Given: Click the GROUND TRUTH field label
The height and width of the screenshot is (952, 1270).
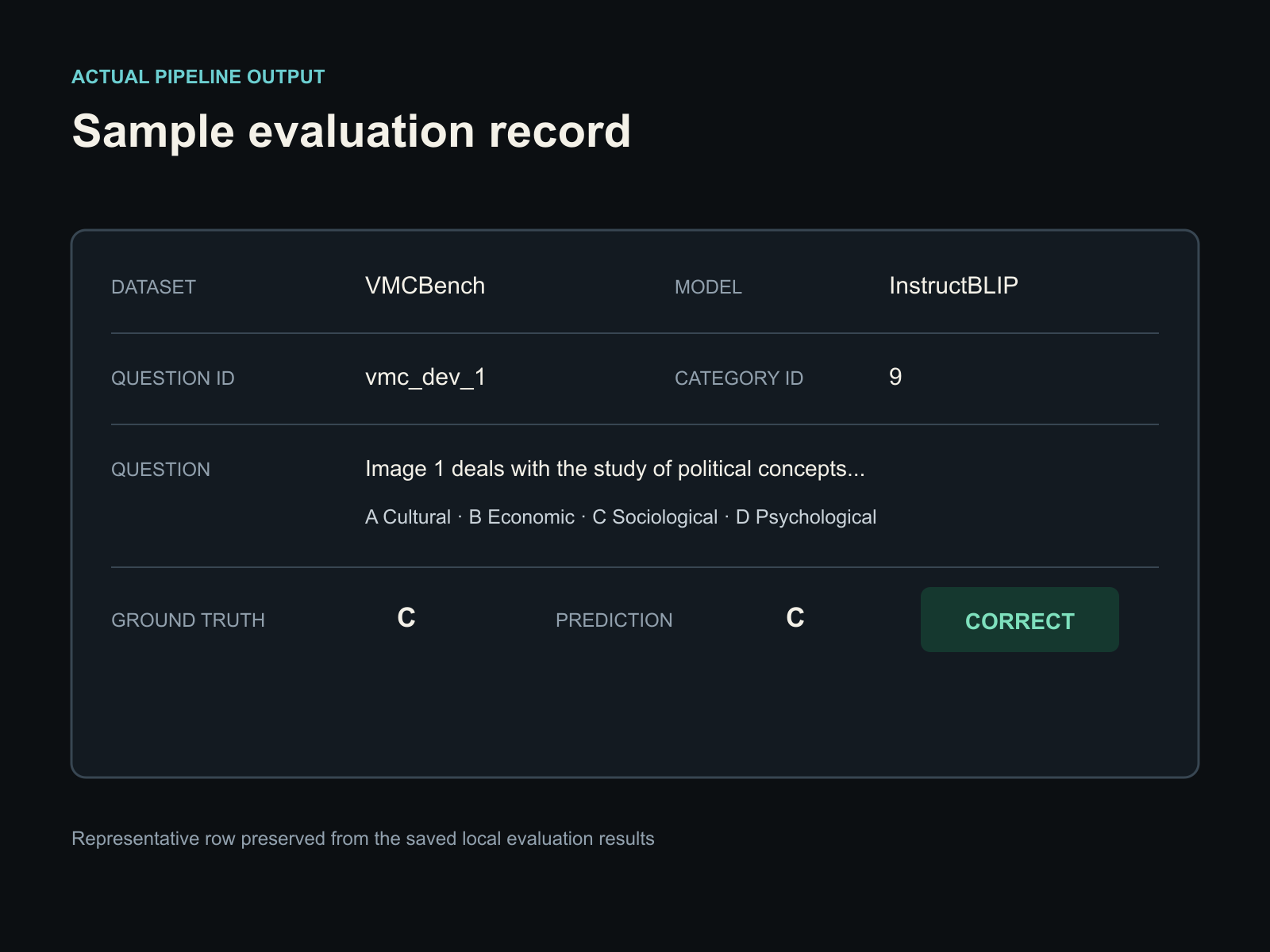Looking at the screenshot, I should (x=188, y=620).
